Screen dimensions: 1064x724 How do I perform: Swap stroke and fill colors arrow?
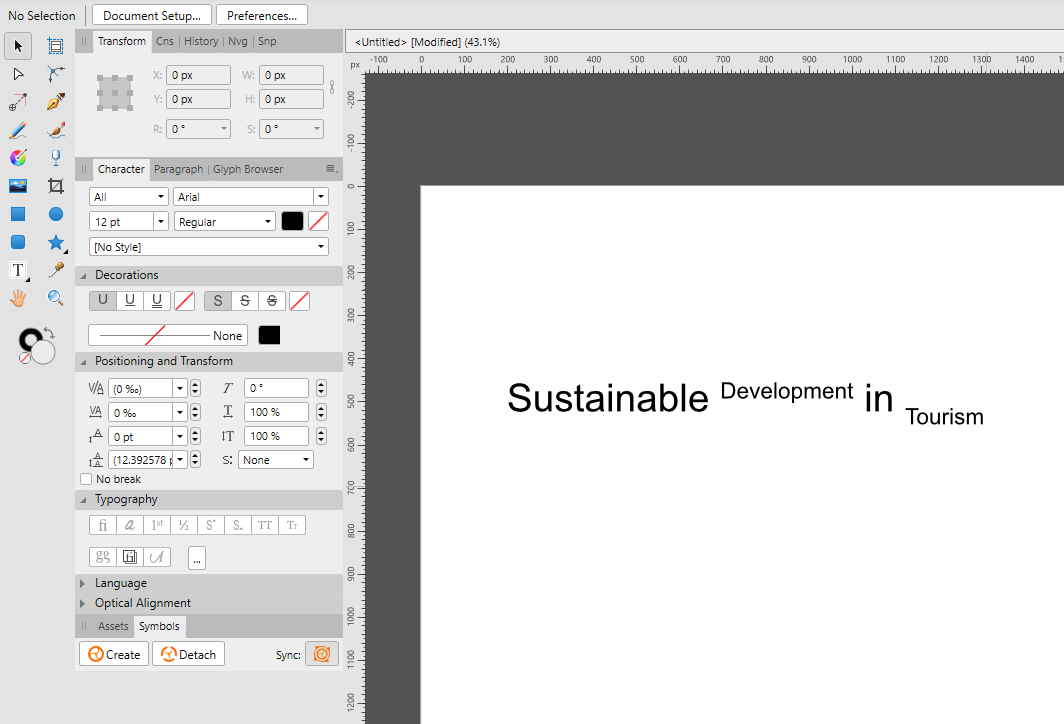(49, 332)
